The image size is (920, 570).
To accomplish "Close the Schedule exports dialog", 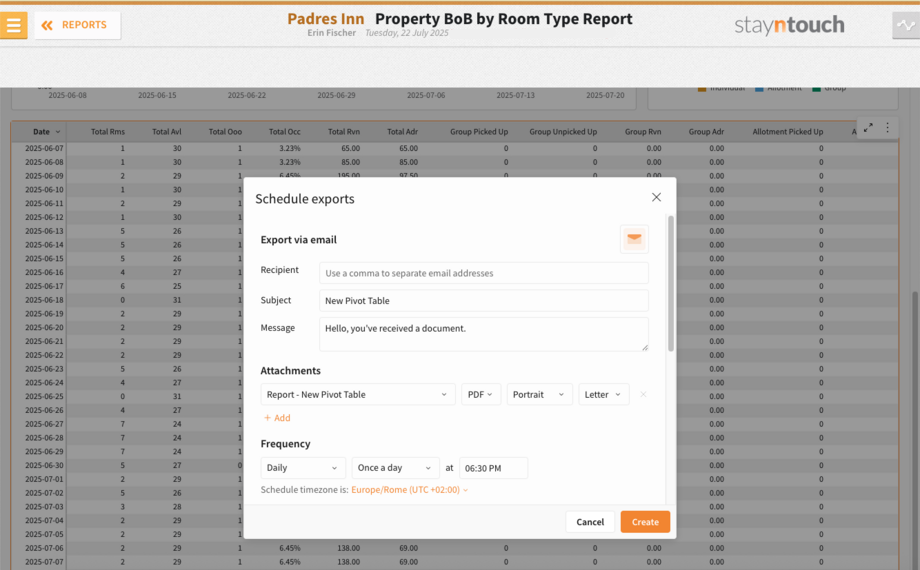I will pos(656,197).
